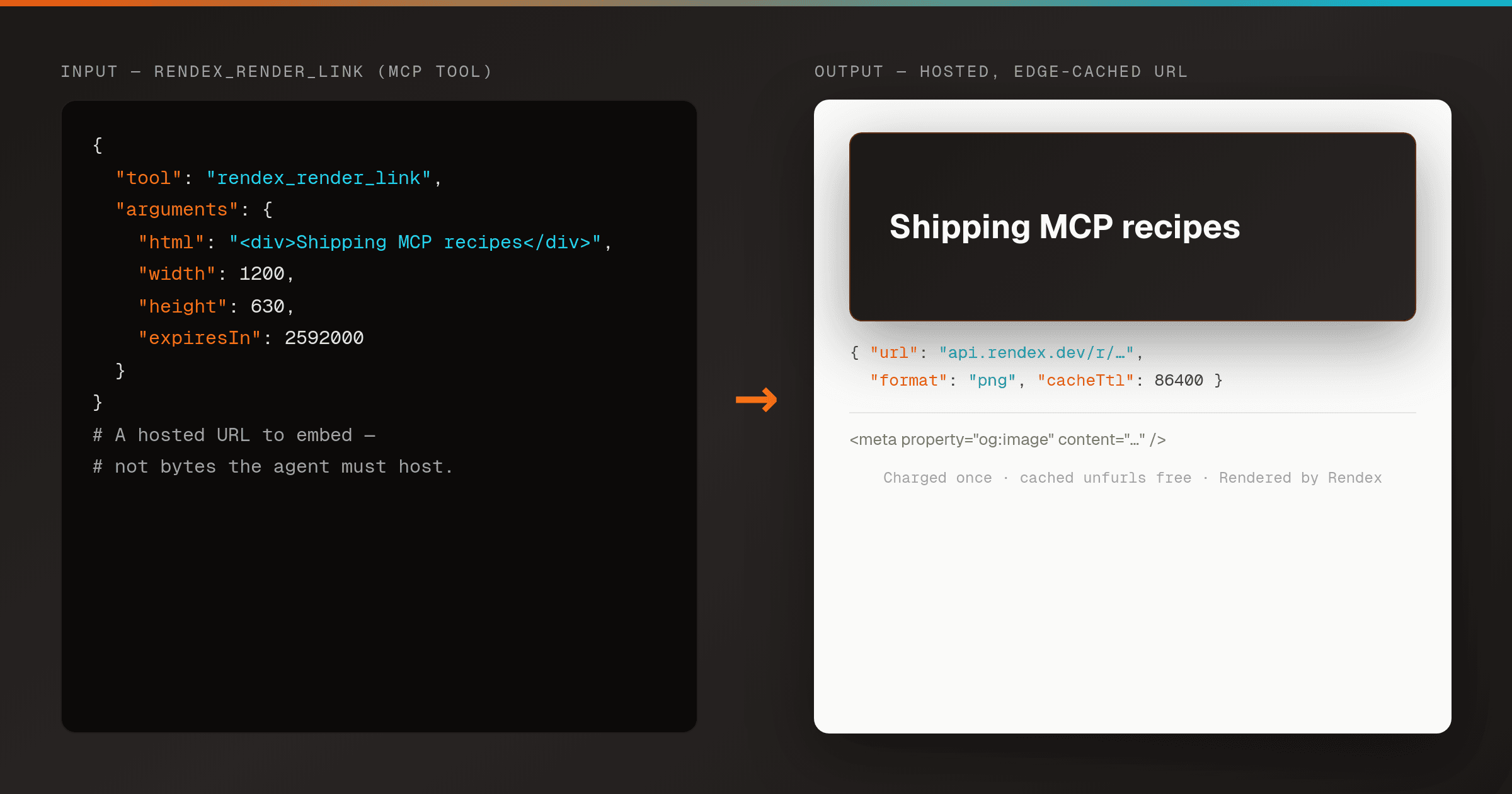Click the Shipping MCP recipes preview card

(1132, 227)
